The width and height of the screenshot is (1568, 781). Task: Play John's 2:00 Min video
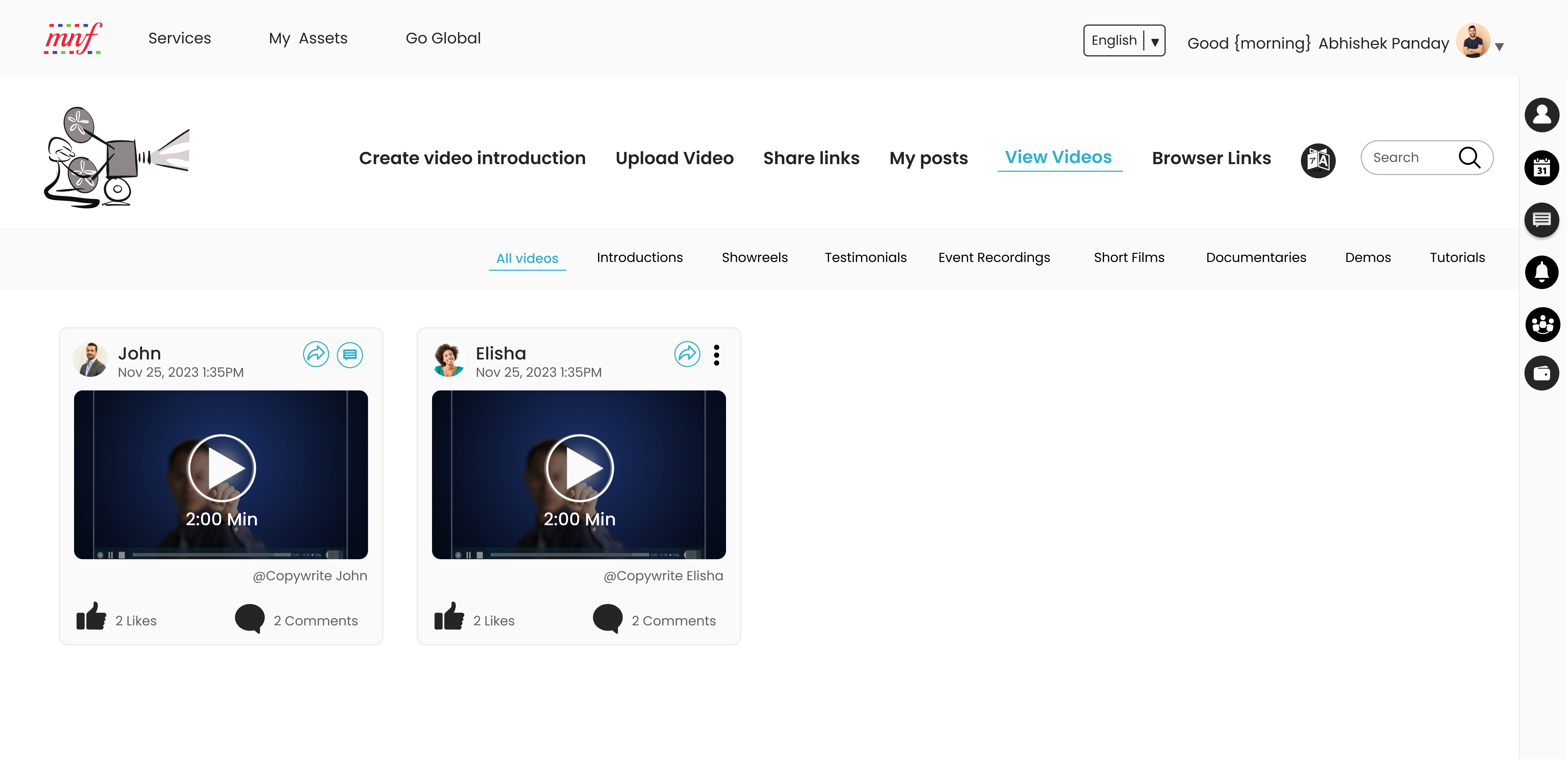(222, 468)
